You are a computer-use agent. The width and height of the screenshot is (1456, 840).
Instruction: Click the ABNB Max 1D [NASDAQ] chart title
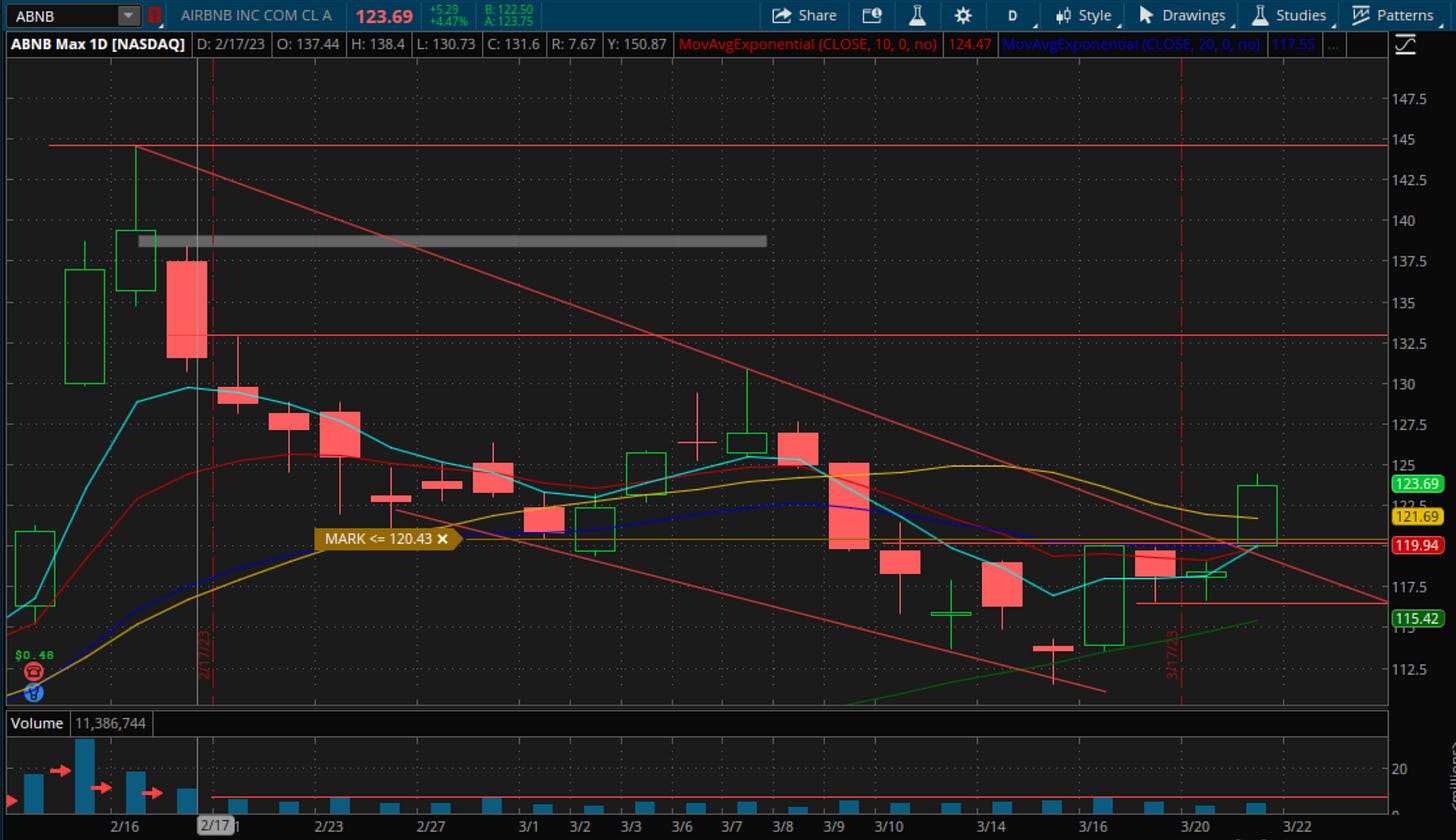coord(97,45)
